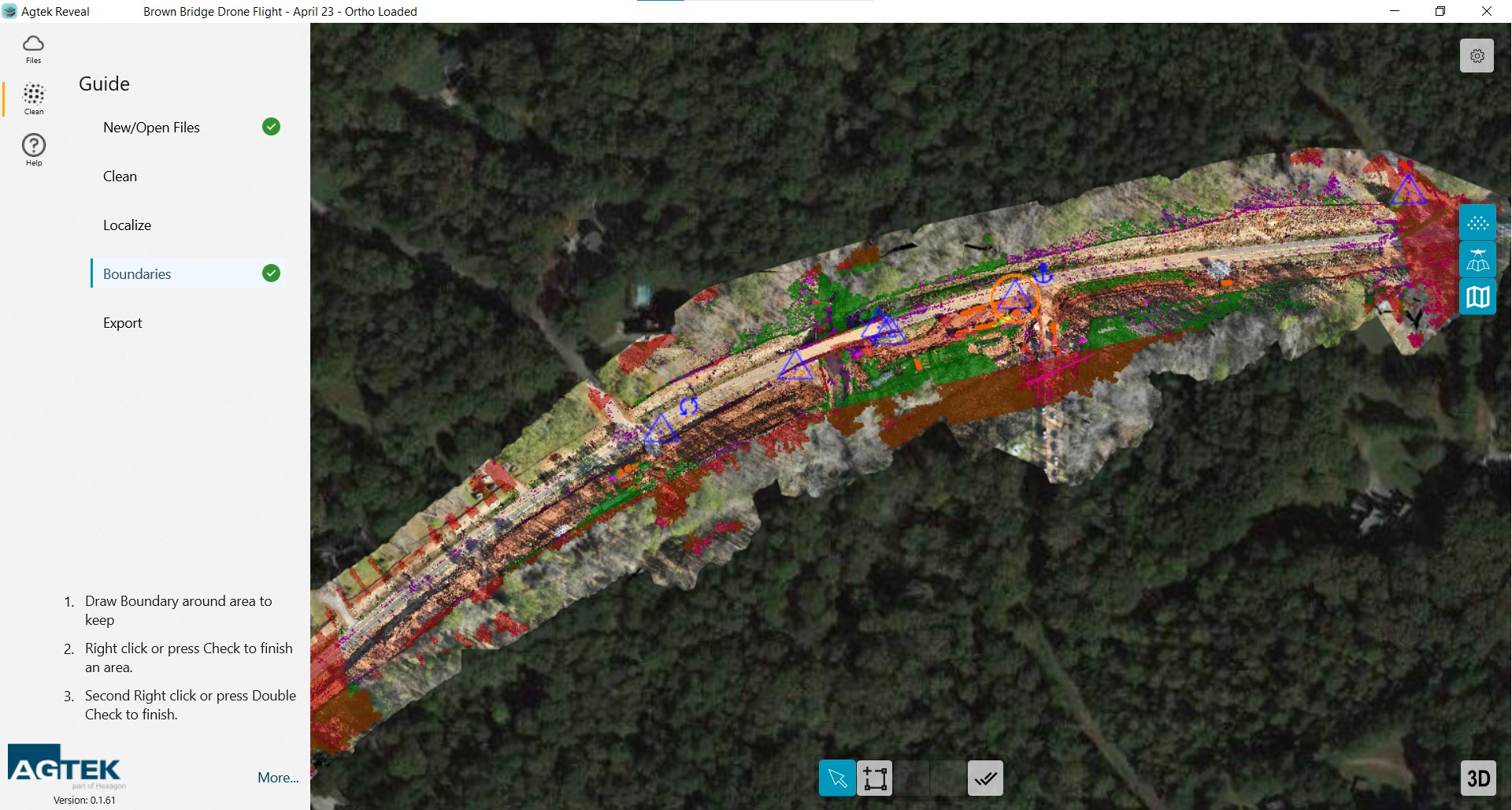
Task: Select the Boundaries guide step
Action: click(x=137, y=274)
